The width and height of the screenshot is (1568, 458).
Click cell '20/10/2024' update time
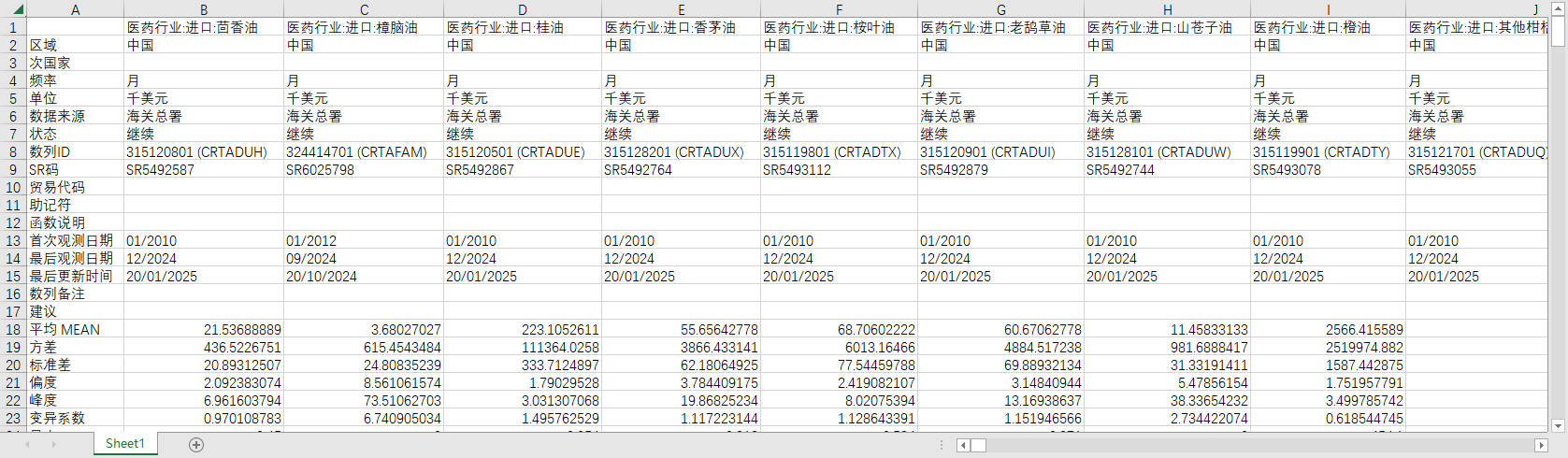(x=364, y=276)
